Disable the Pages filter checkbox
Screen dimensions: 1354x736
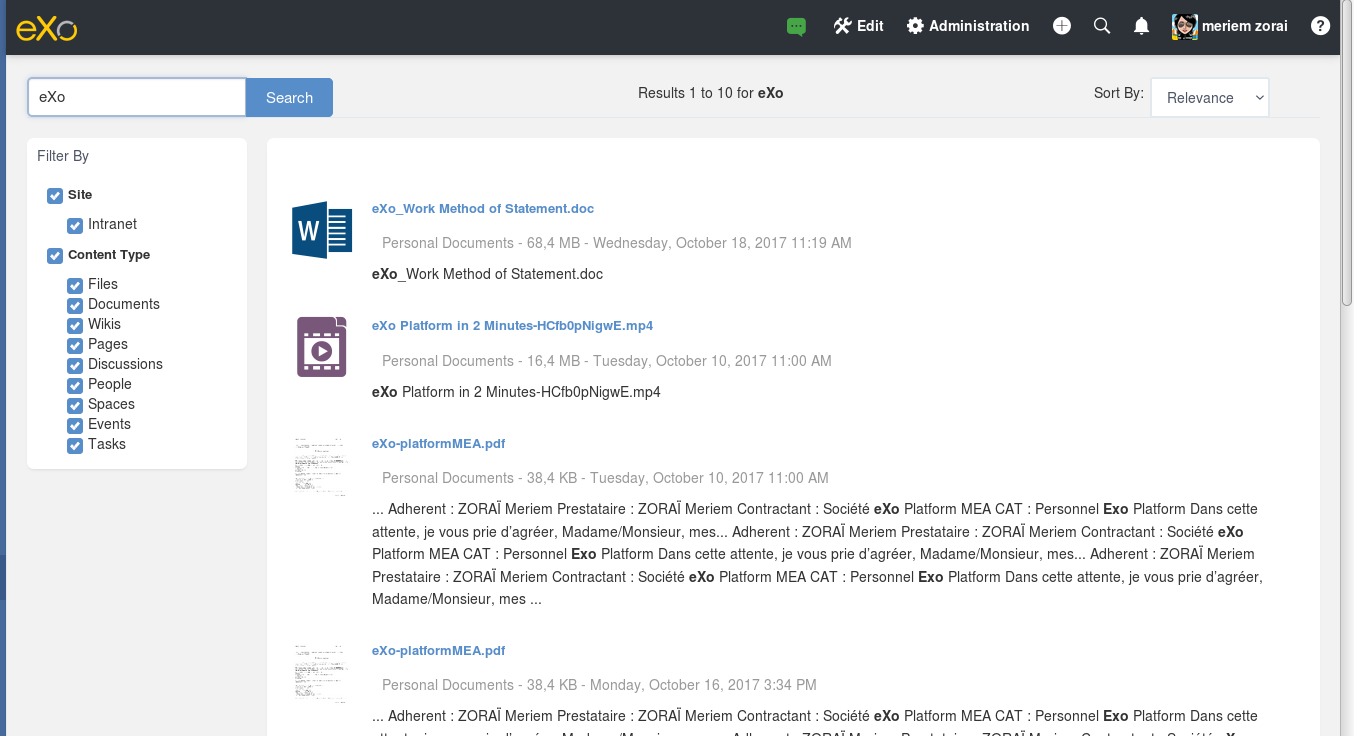75,346
